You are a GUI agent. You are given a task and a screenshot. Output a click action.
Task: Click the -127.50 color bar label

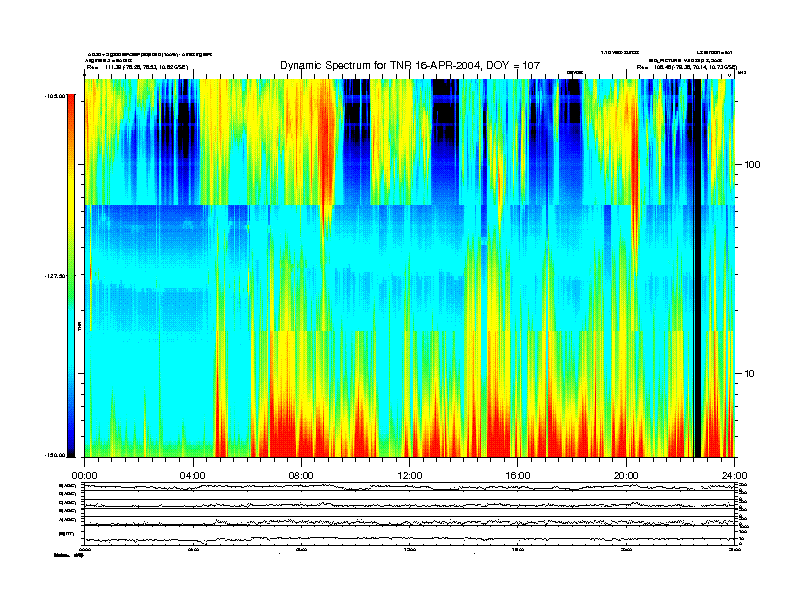pos(55,276)
